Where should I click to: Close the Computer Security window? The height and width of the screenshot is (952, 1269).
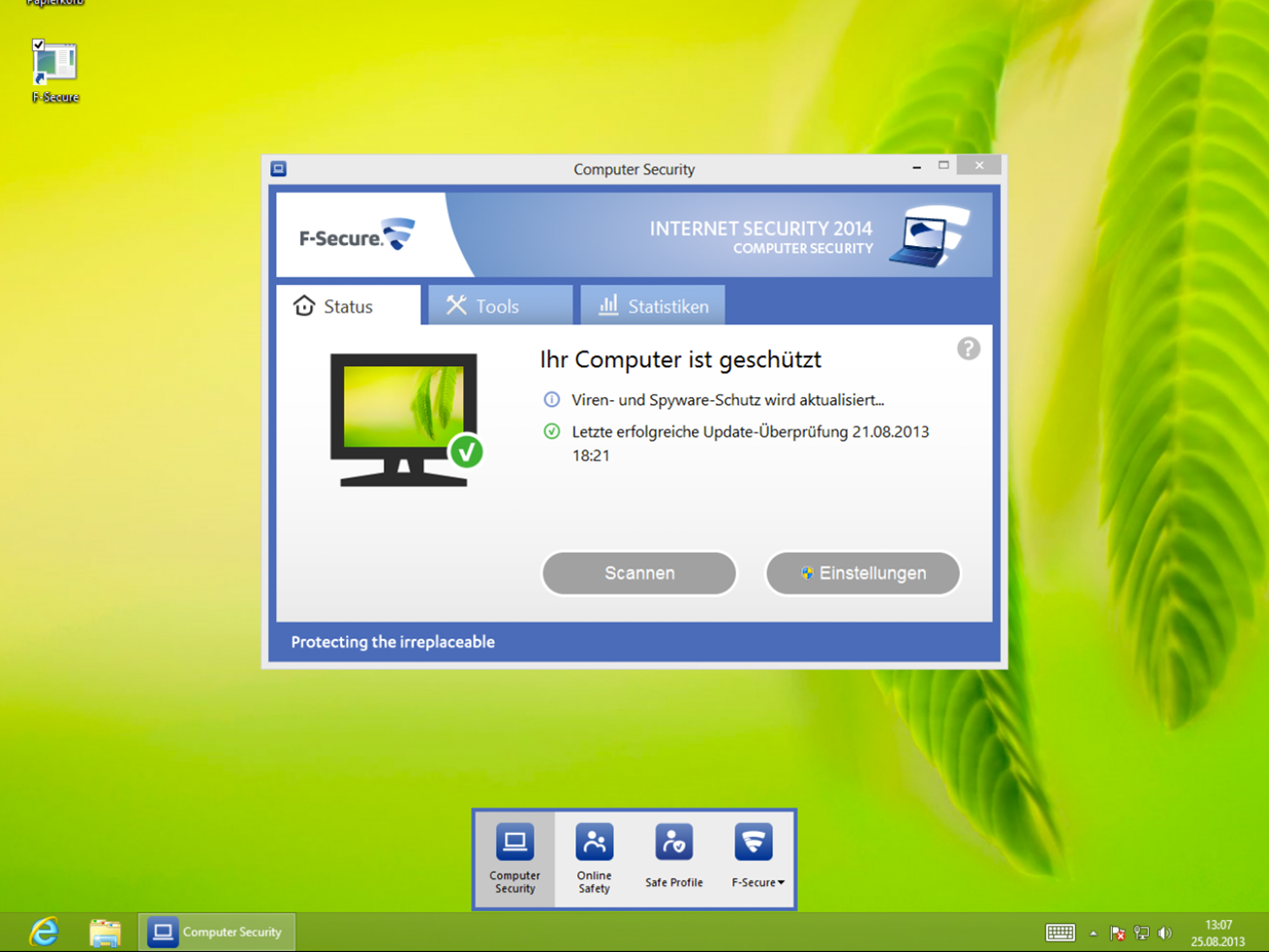(x=979, y=166)
